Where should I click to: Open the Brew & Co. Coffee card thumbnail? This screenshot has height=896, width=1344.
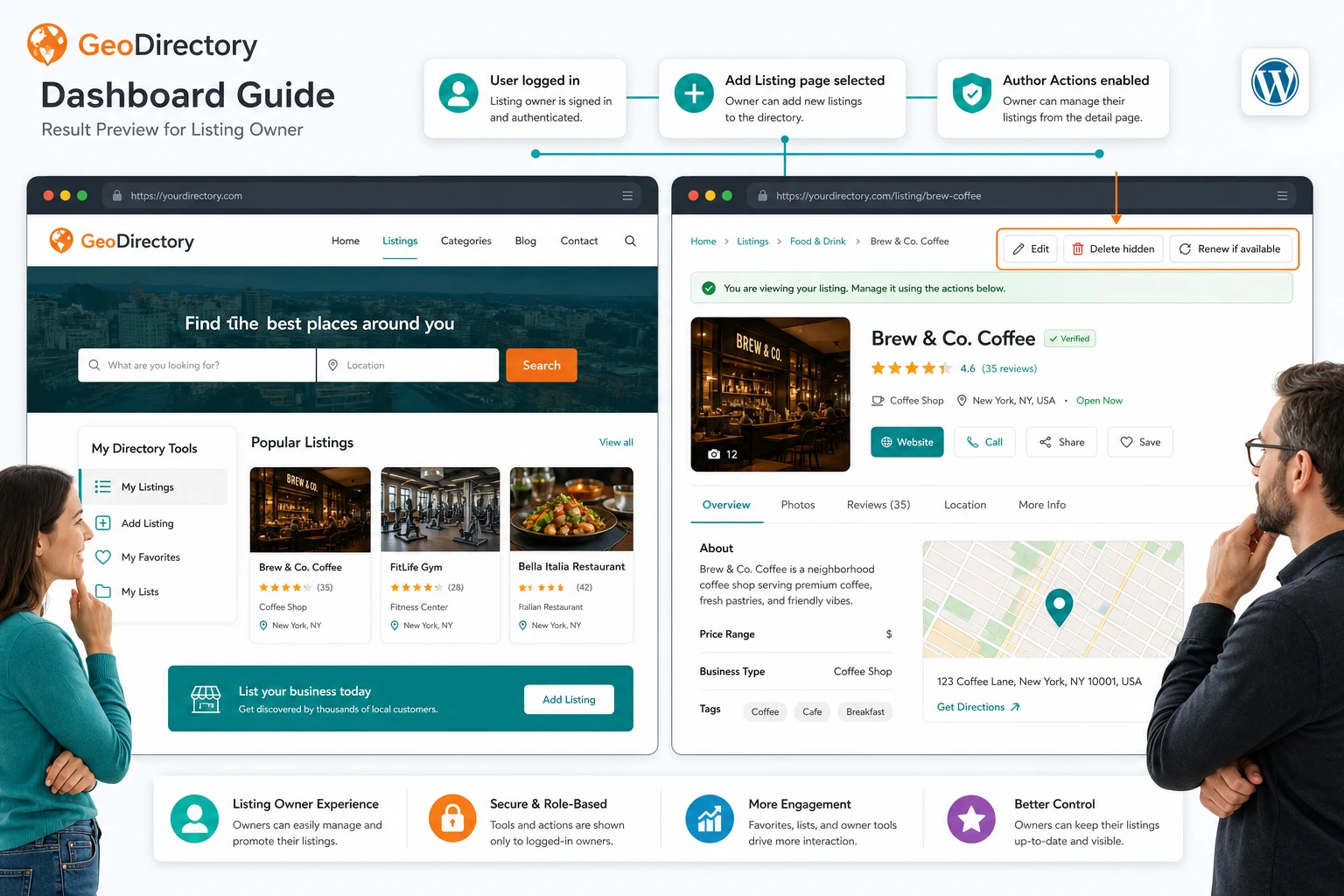click(310, 509)
